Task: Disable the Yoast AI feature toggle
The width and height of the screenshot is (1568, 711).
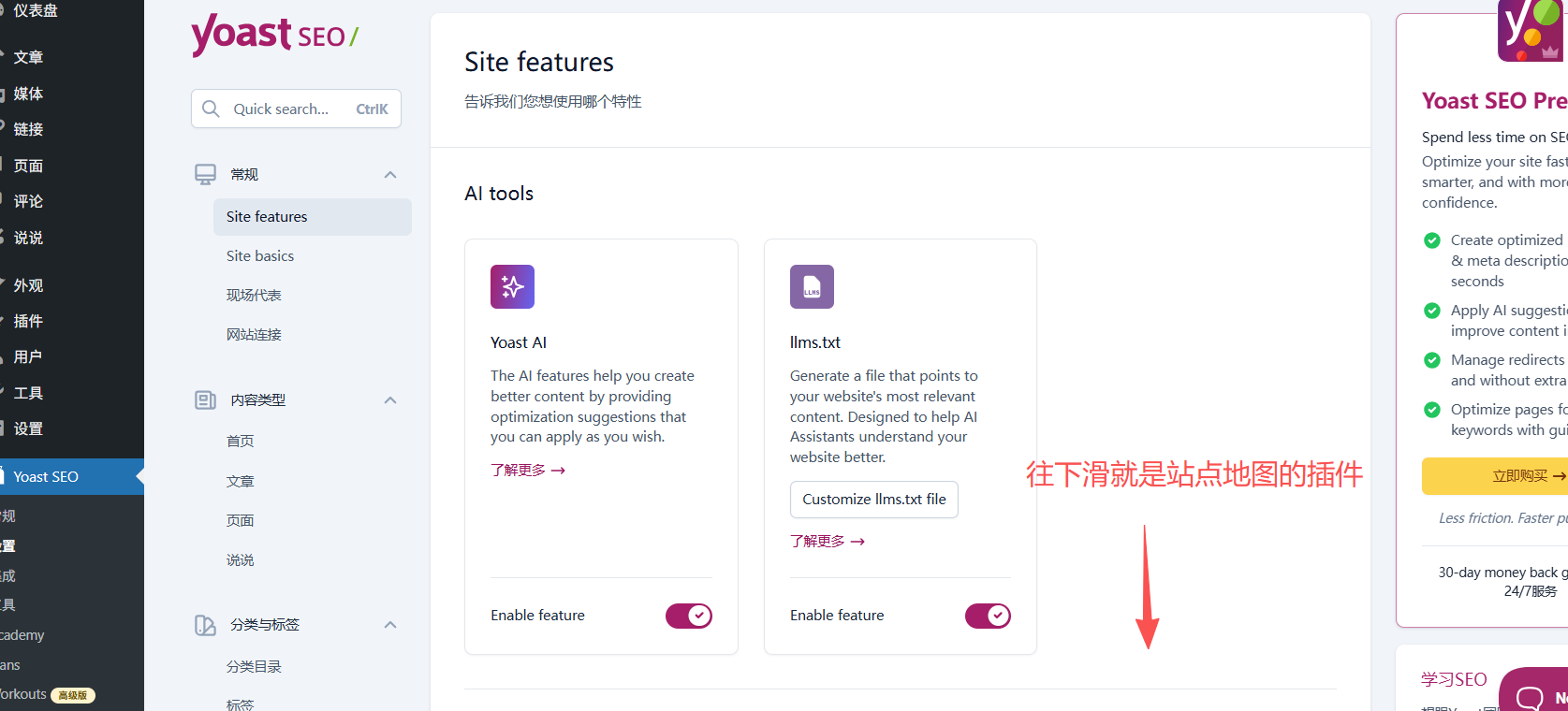Action: tap(689, 616)
